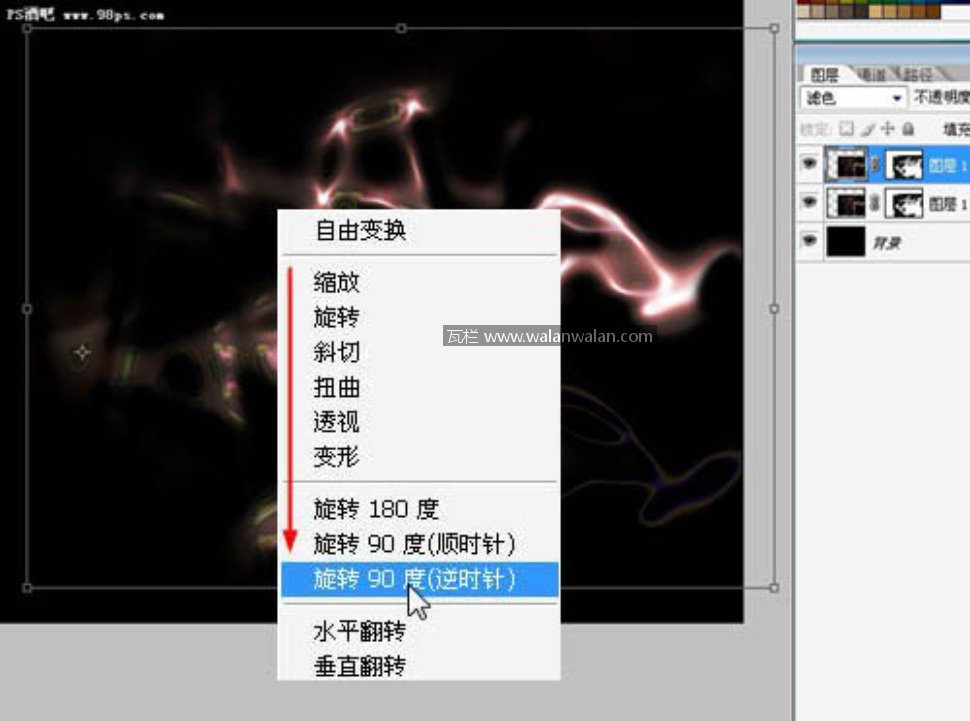
Task: Click the lock transparent pixels icon
Action: pos(846,129)
